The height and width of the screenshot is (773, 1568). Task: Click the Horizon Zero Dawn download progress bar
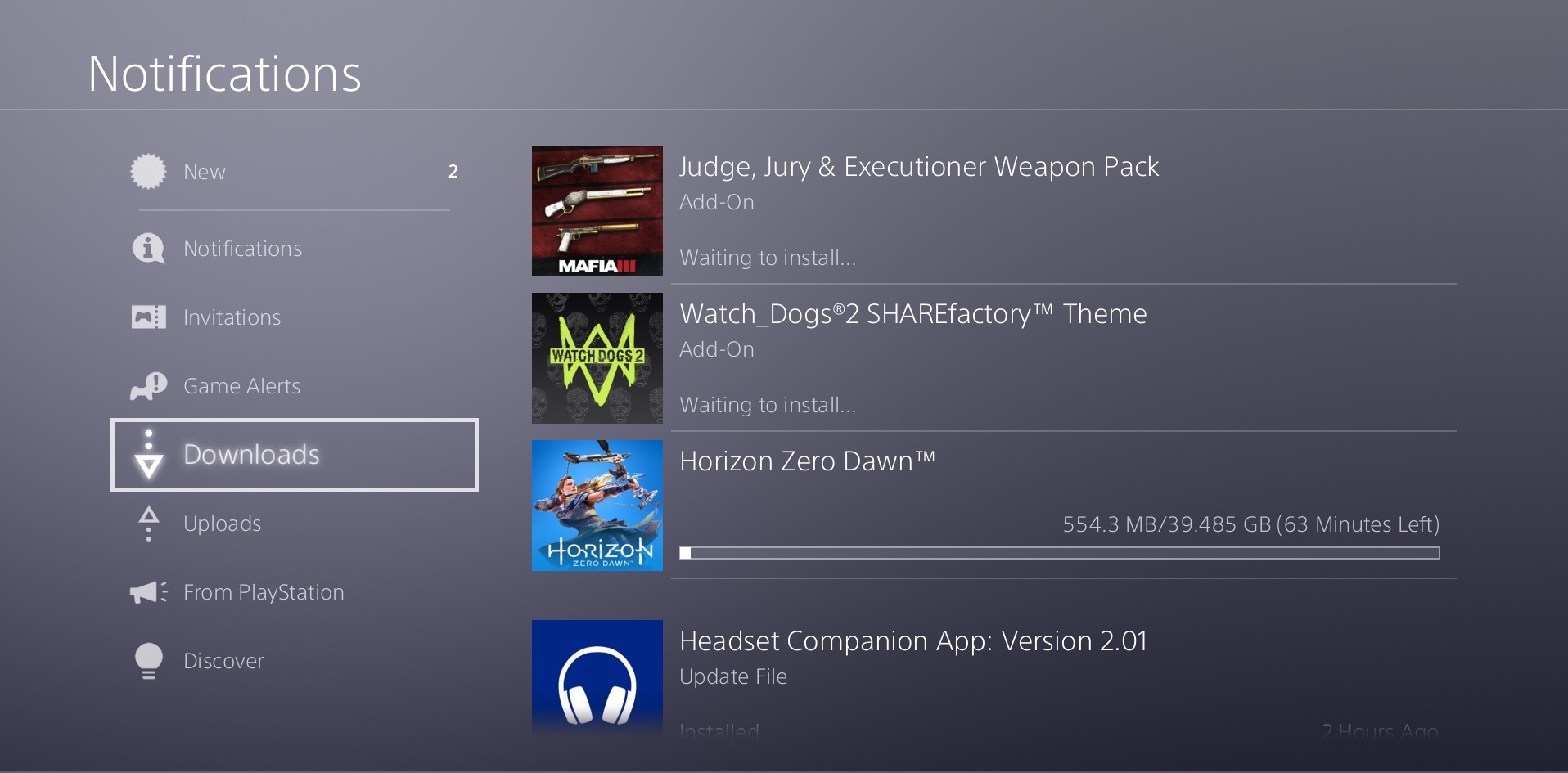click(1059, 553)
